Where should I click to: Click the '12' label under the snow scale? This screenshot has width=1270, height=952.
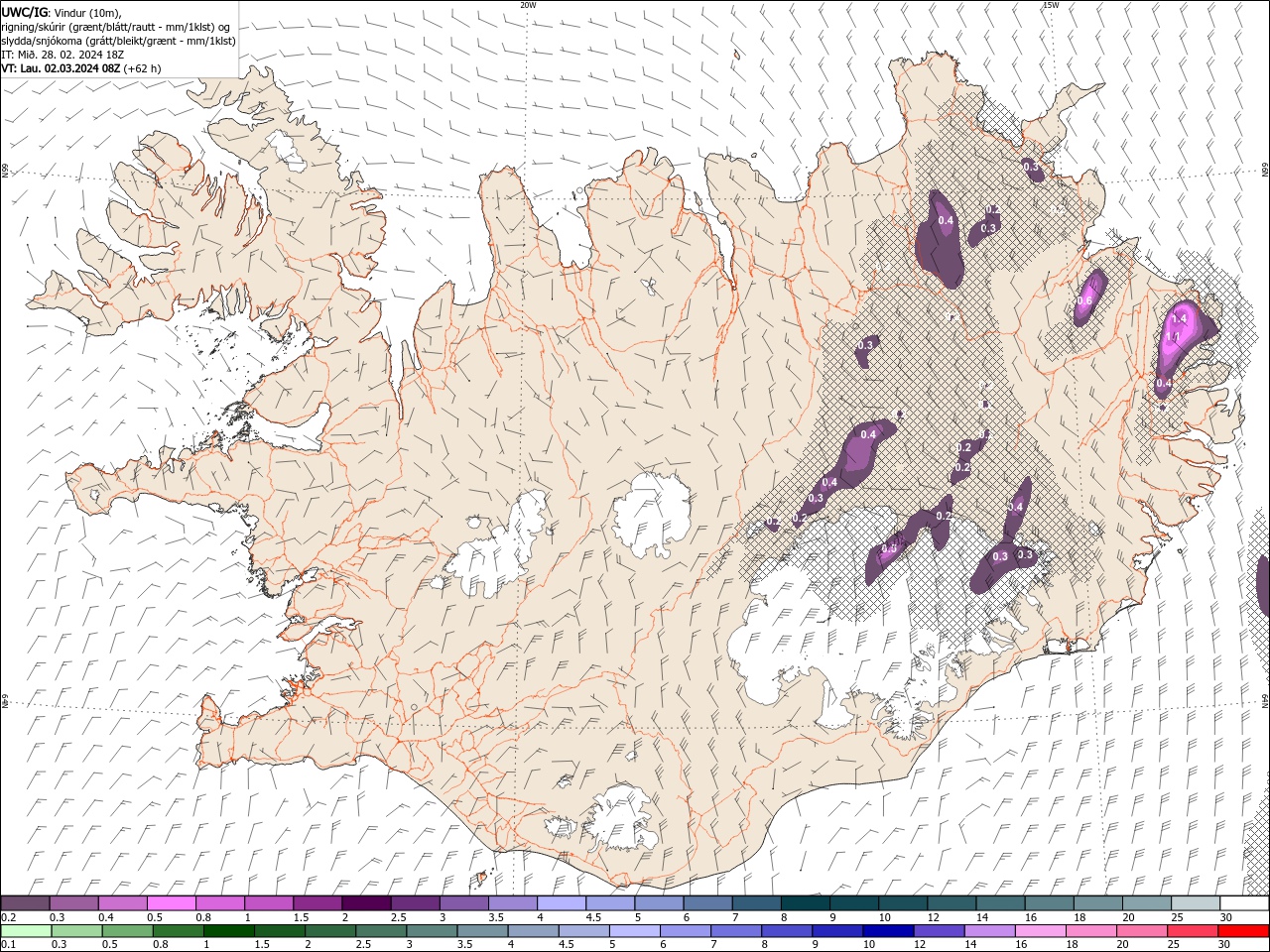coord(933,917)
